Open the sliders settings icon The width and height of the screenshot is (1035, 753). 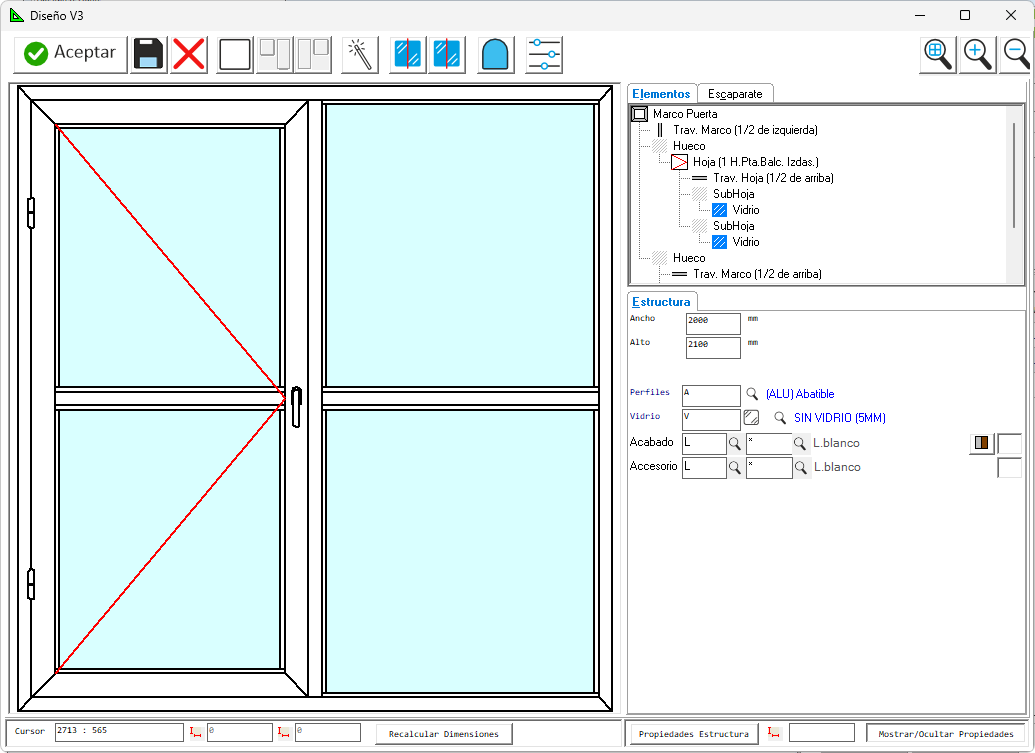(544, 54)
